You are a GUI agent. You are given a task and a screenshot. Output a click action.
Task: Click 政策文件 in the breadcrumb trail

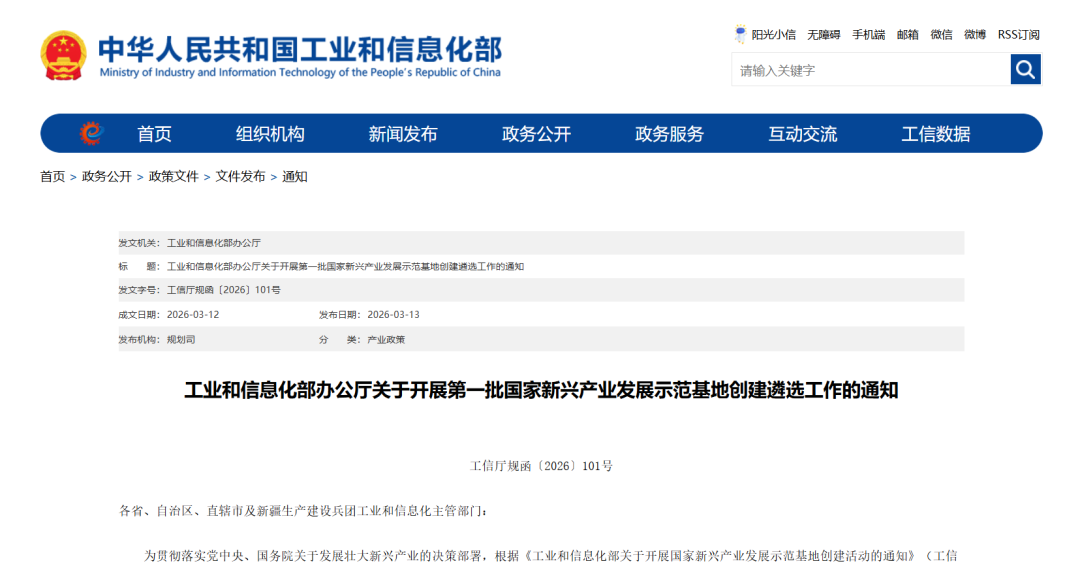pos(174,176)
